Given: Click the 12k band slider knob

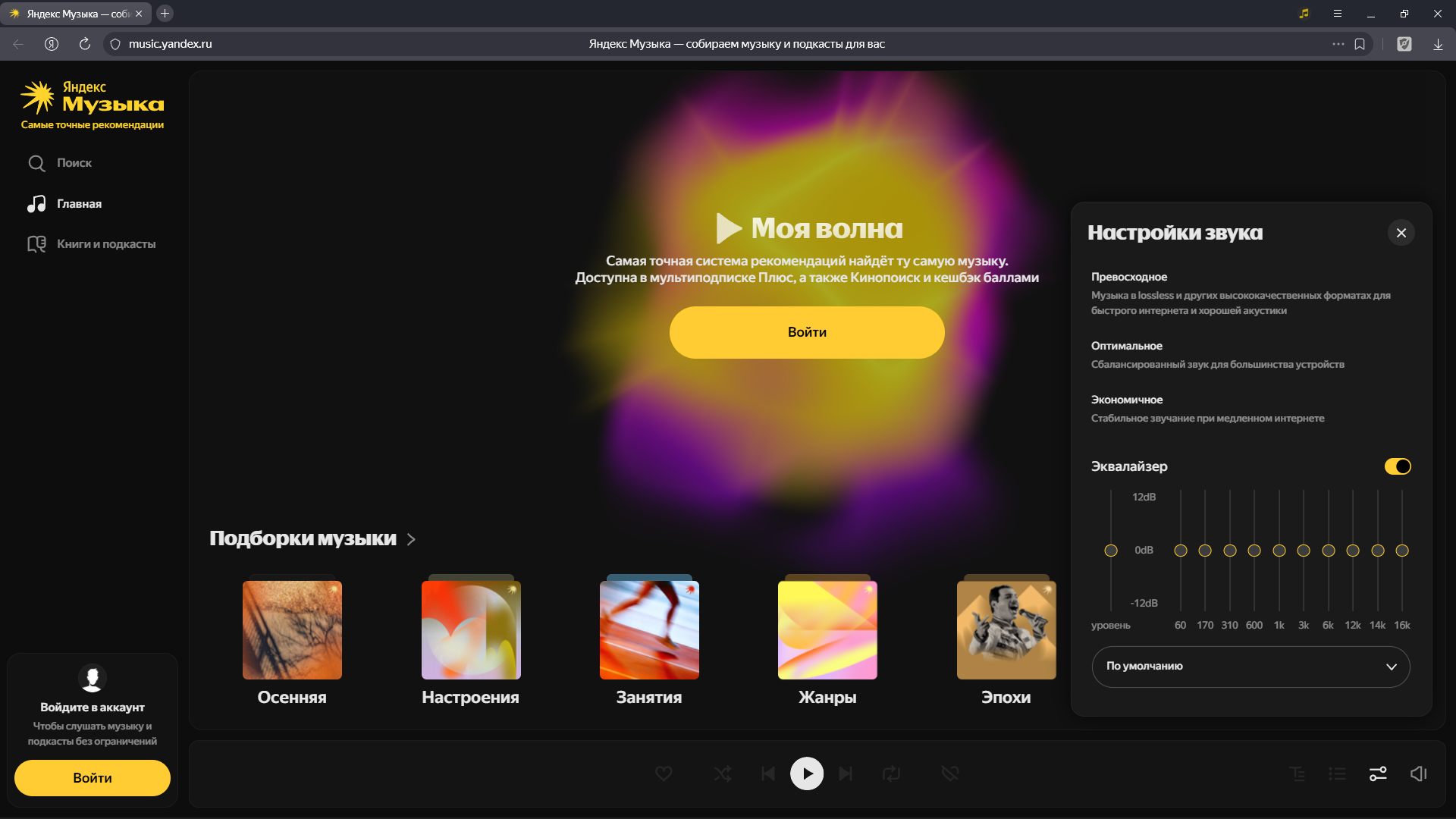Looking at the screenshot, I should (x=1353, y=551).
